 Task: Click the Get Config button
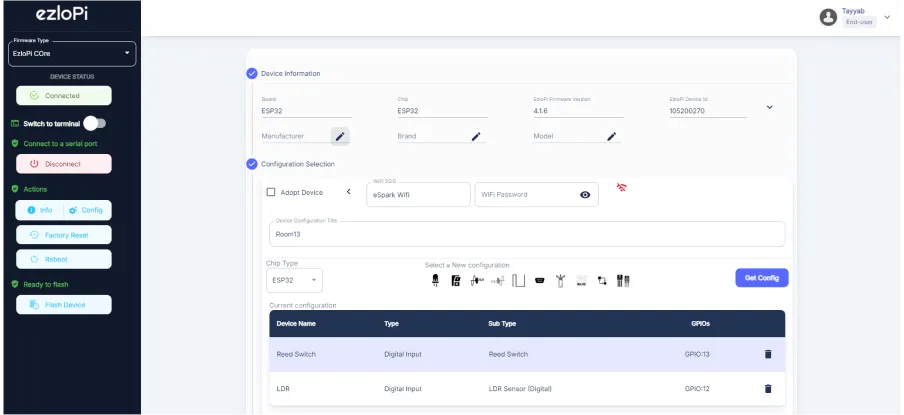[x=762, y=278]
